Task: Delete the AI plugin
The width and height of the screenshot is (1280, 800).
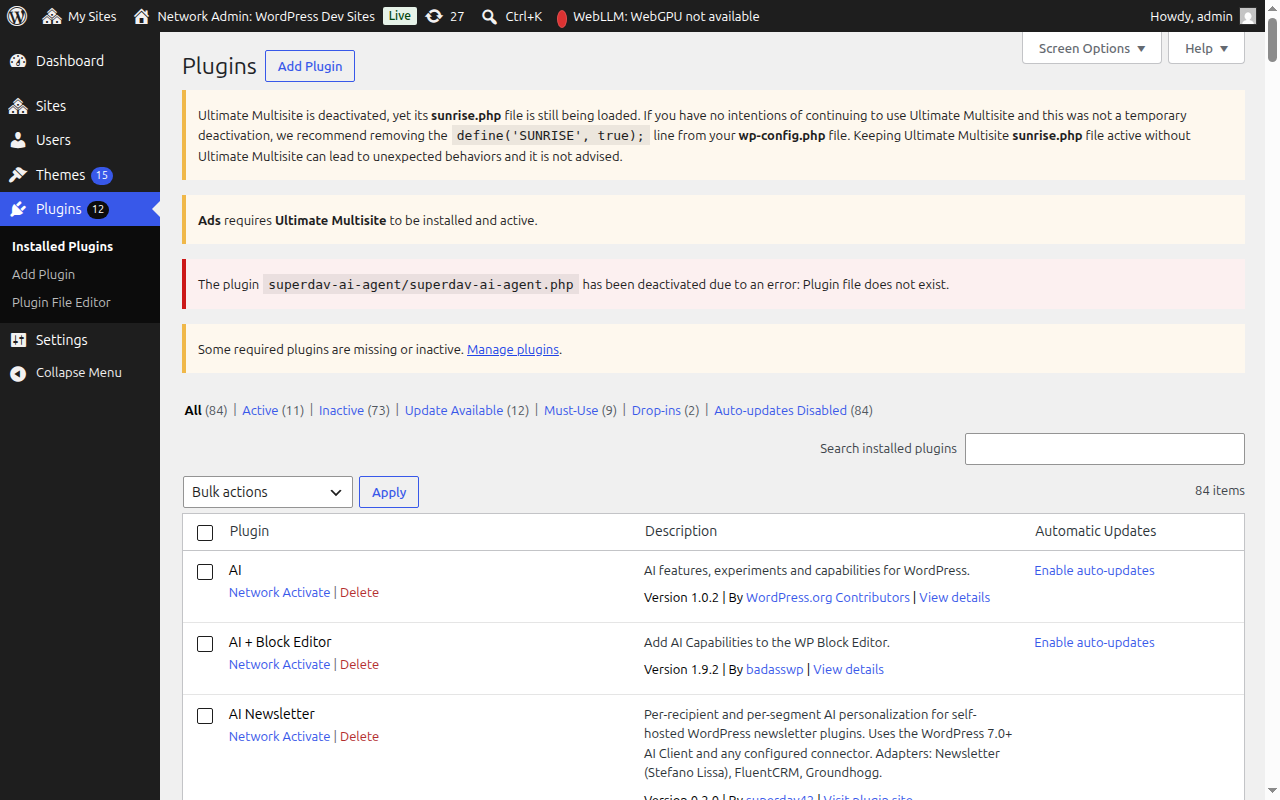Action: tap(359, 592)
